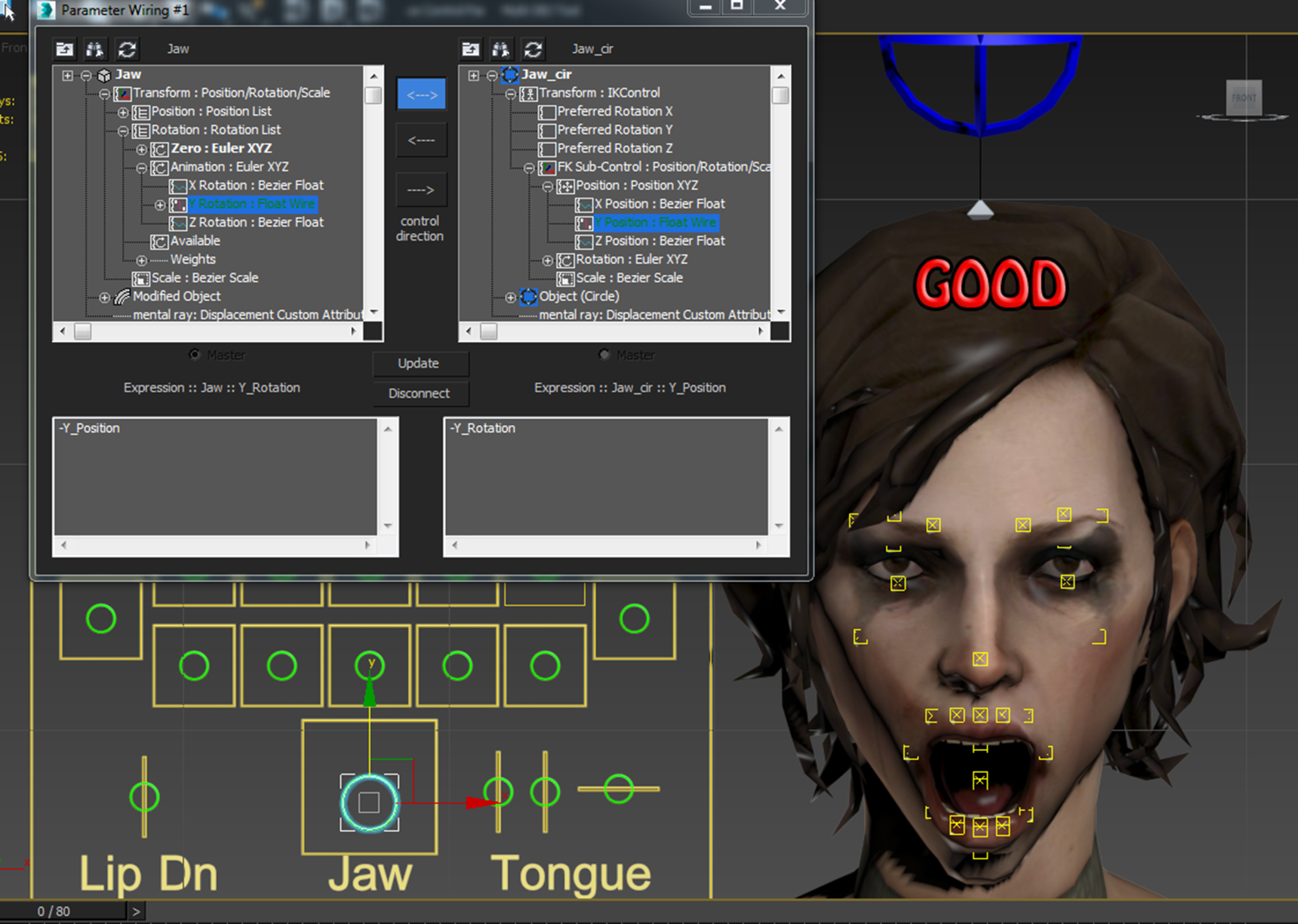This screenshot has height=924, width=1298.
Task: Expand the Weights node
Action: (x=141, y=260)
